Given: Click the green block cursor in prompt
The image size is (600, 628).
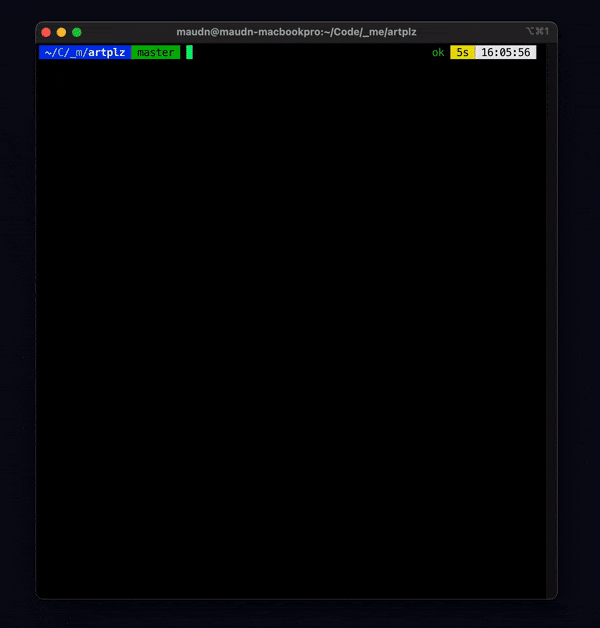Looking at the screenshot, I should click(x=189, y=52).
